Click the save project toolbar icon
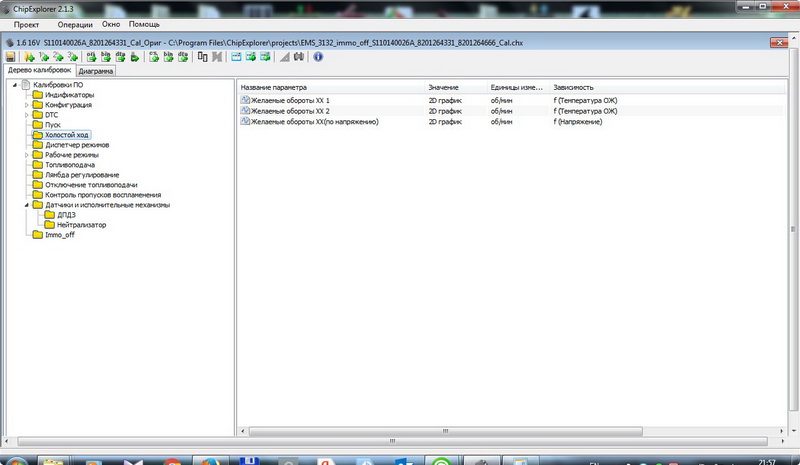The image size is (800, 465). click(x=10, y=57)
